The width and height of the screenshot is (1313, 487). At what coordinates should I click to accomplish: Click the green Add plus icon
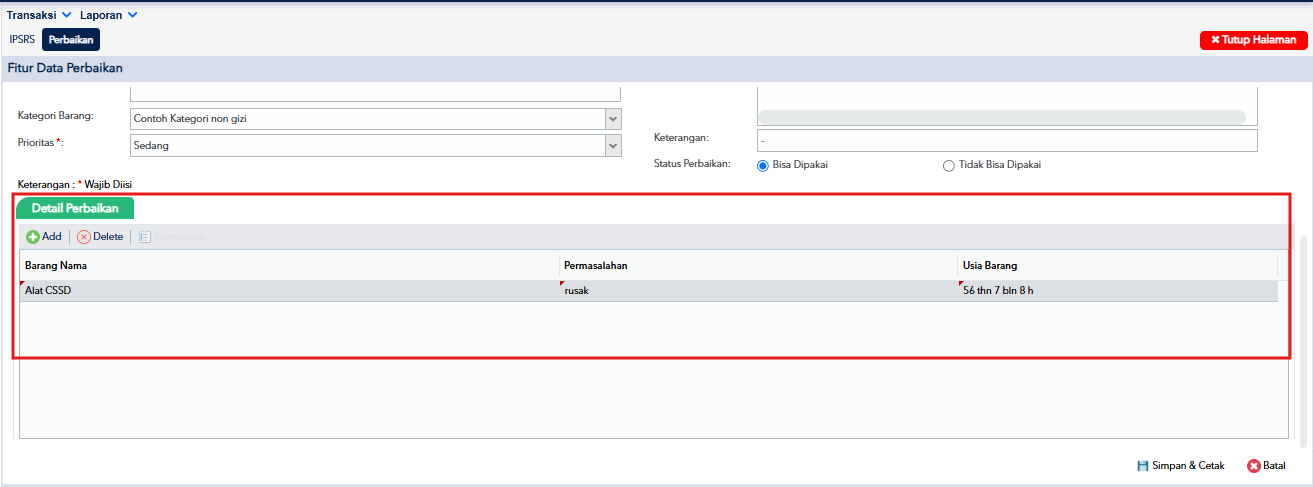point(32,237)
